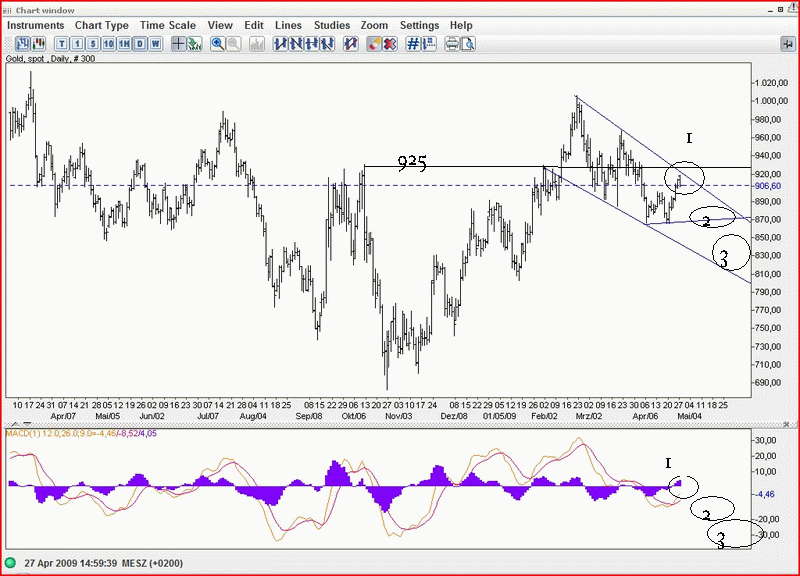Switch to bar chart type icon
Image resolution: width=800 pixels, height=576 pixels.
click(22, 44)
